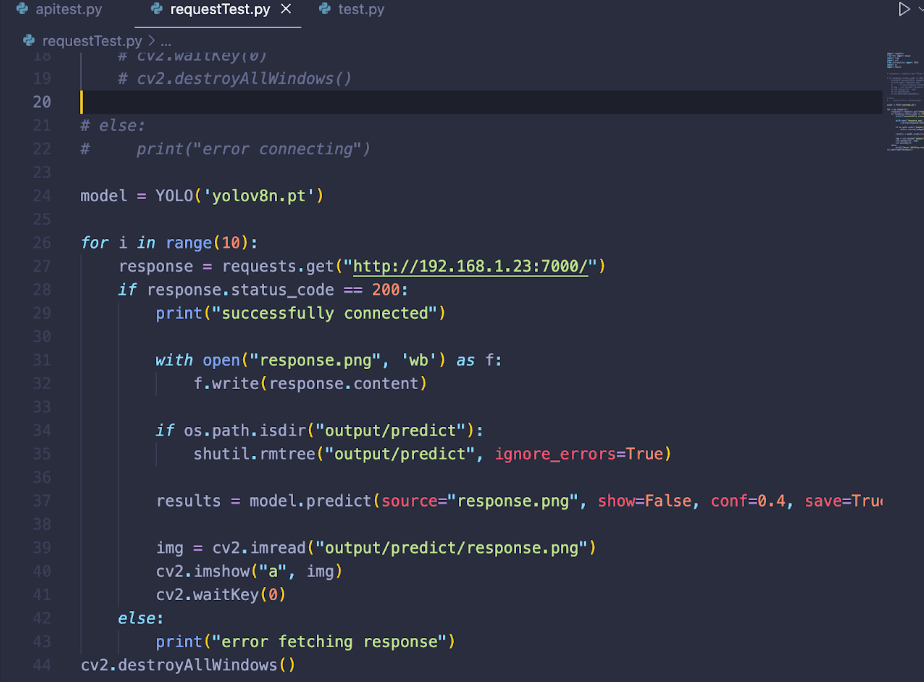The height and width of the screenshot is (682, 924).
Task: Expand the breadcrumb ellipsis symbol list
Action: point(166,41)
